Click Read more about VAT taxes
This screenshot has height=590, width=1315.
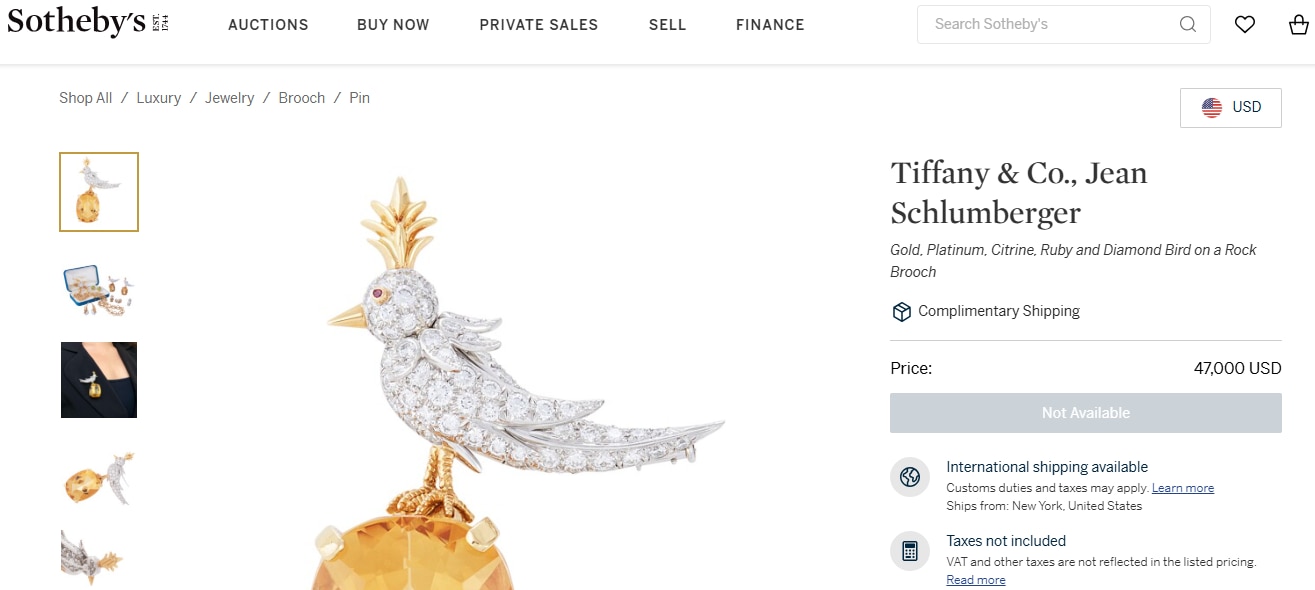pos(975,579)
